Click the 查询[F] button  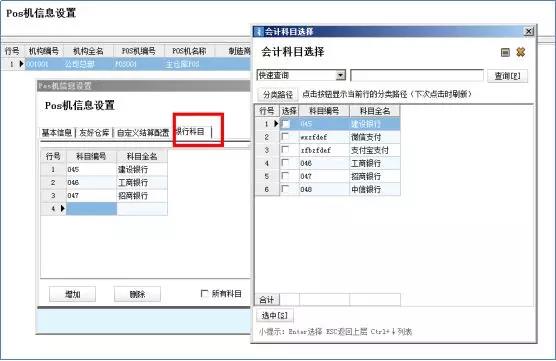point(507,76)
